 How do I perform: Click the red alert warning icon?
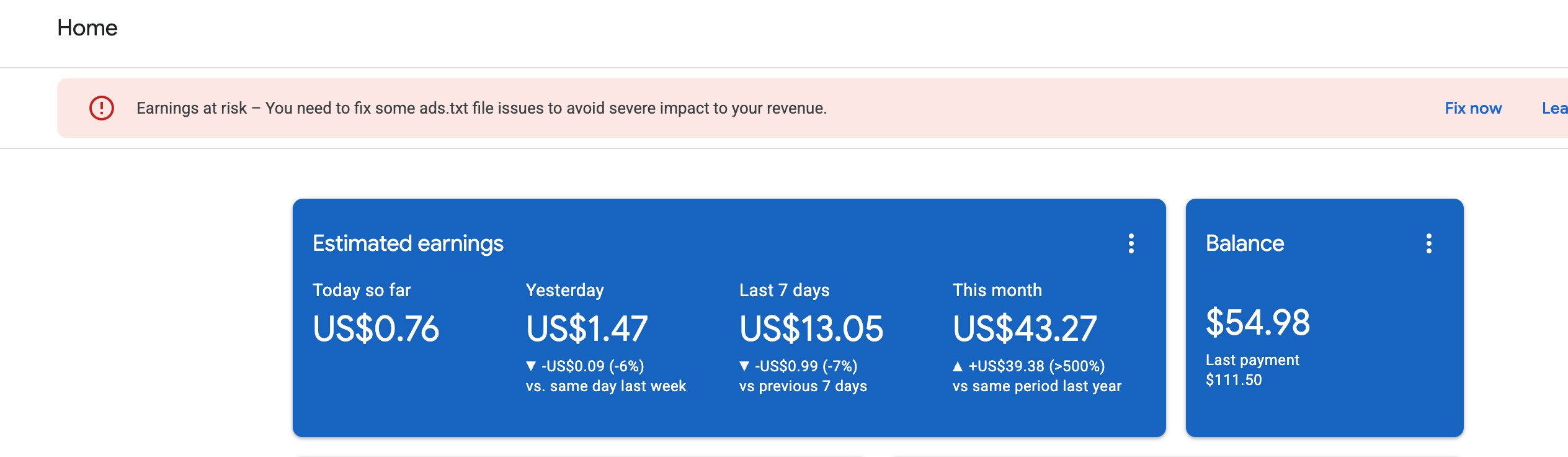point(102,108)
